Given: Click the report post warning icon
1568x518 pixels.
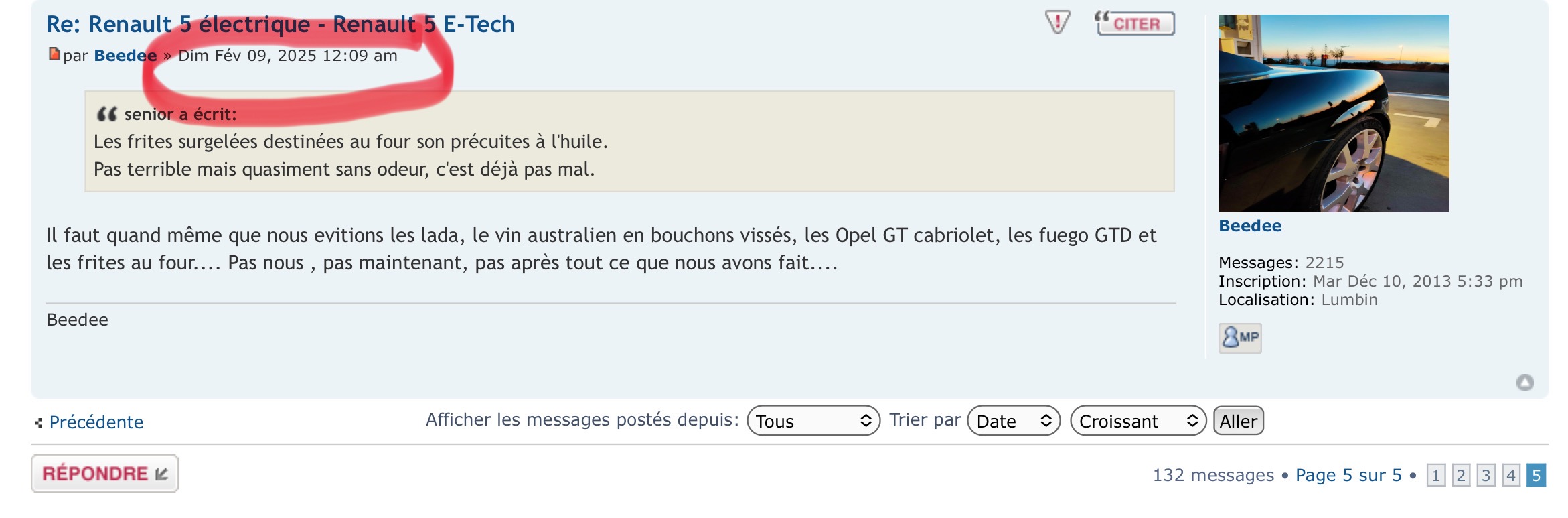Looking at the screenshot, I should (1057, 23).
